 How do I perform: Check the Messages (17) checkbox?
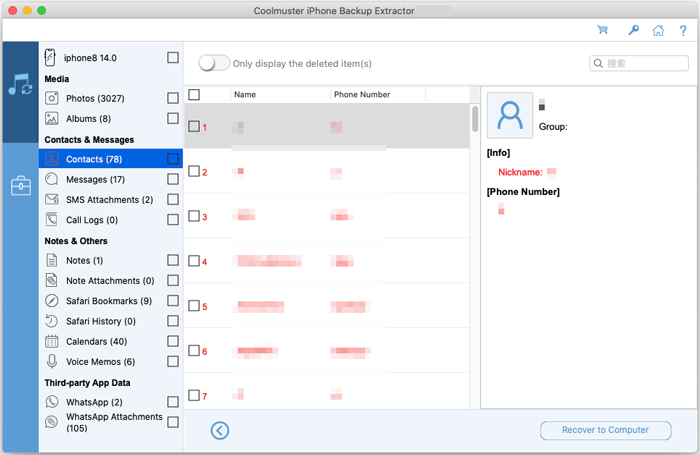pyautogui.click(x=173, y=179)
